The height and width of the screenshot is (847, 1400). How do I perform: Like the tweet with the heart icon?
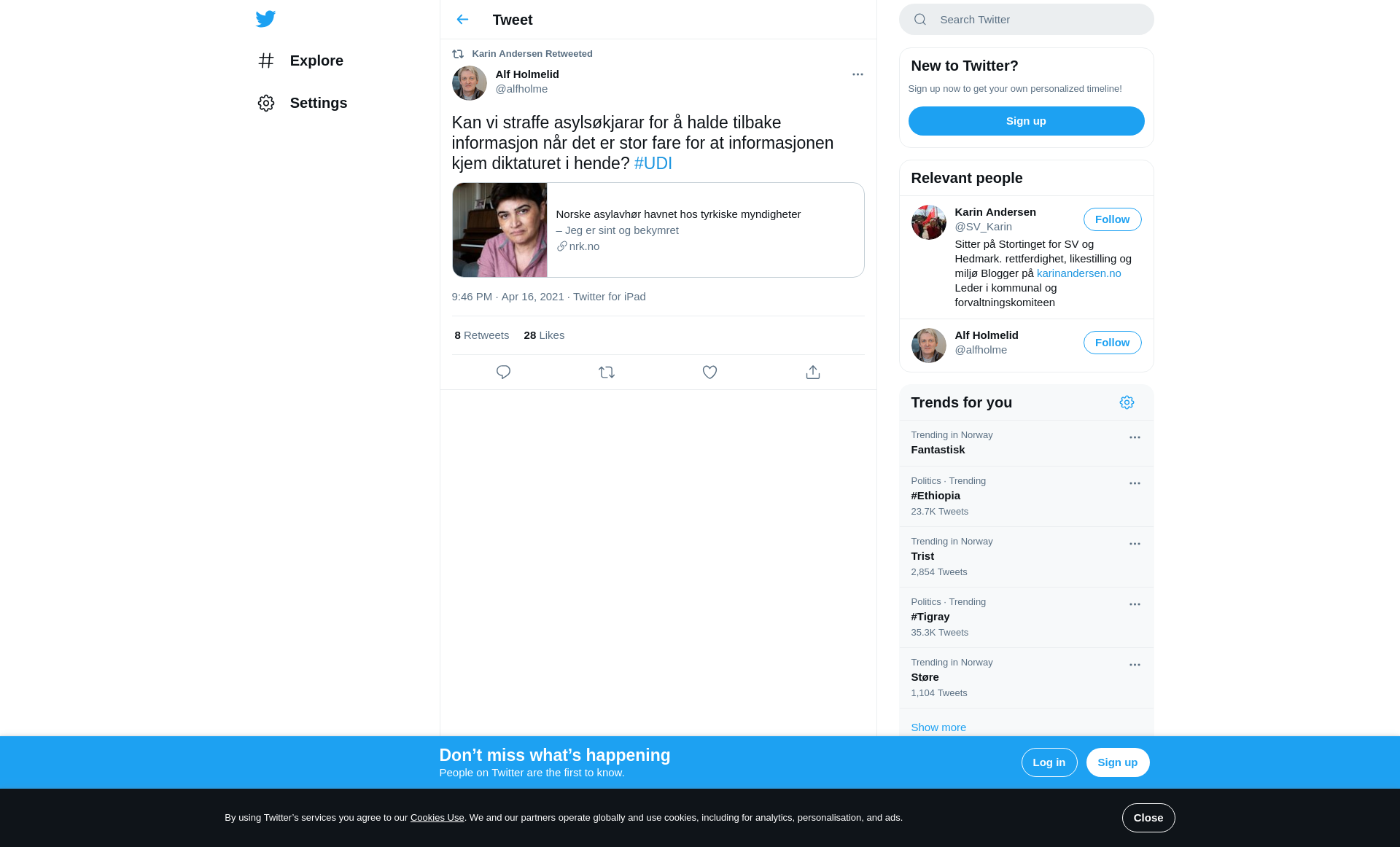(x=709, y=372)
